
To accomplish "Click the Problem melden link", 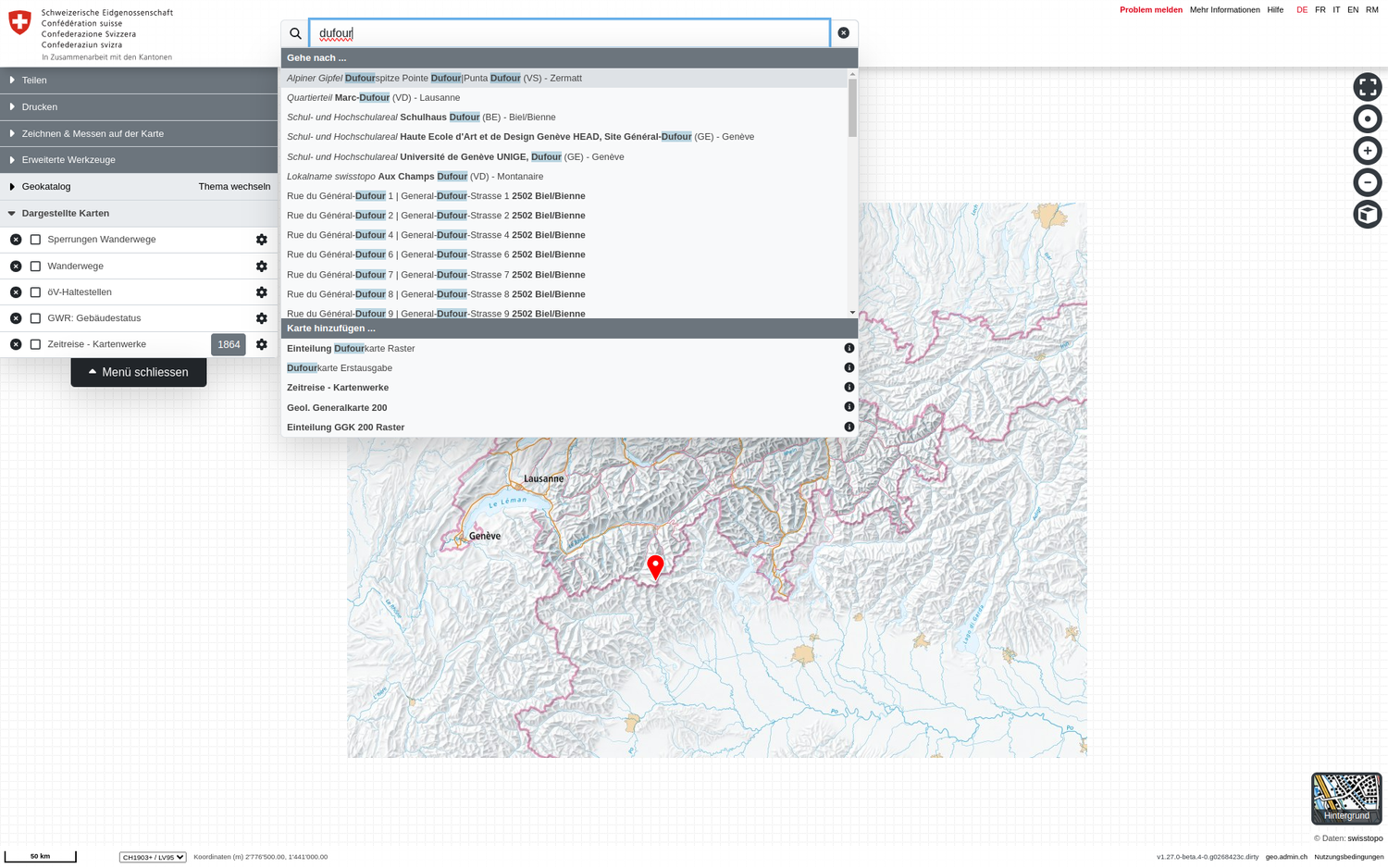I will pyautogui.click(x=1150, y=10).
